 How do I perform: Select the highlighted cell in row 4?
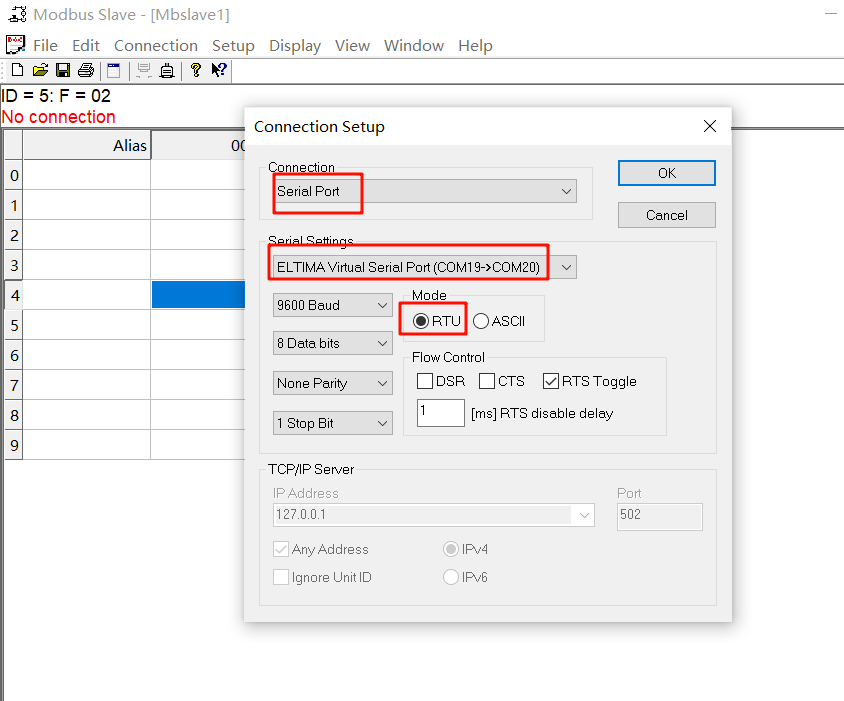pyautogui.click(x=200, y=294)
